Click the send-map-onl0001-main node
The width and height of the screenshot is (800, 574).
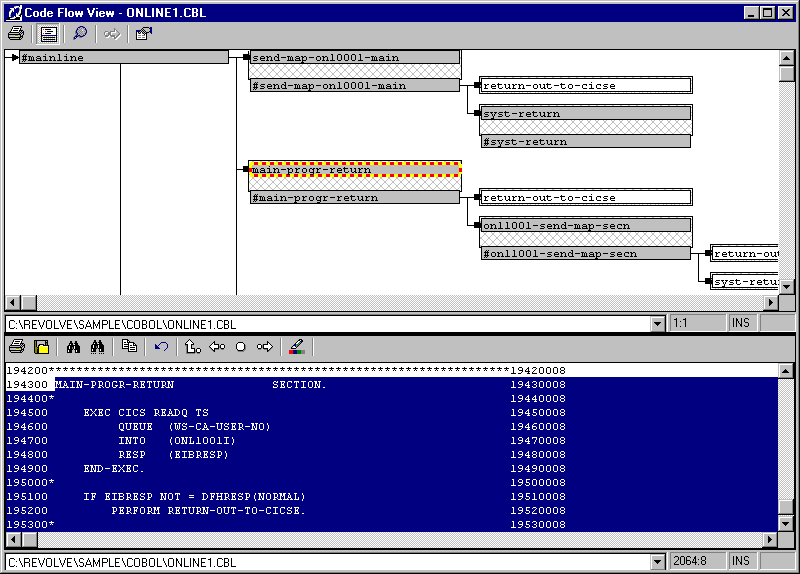coord(354,57)
